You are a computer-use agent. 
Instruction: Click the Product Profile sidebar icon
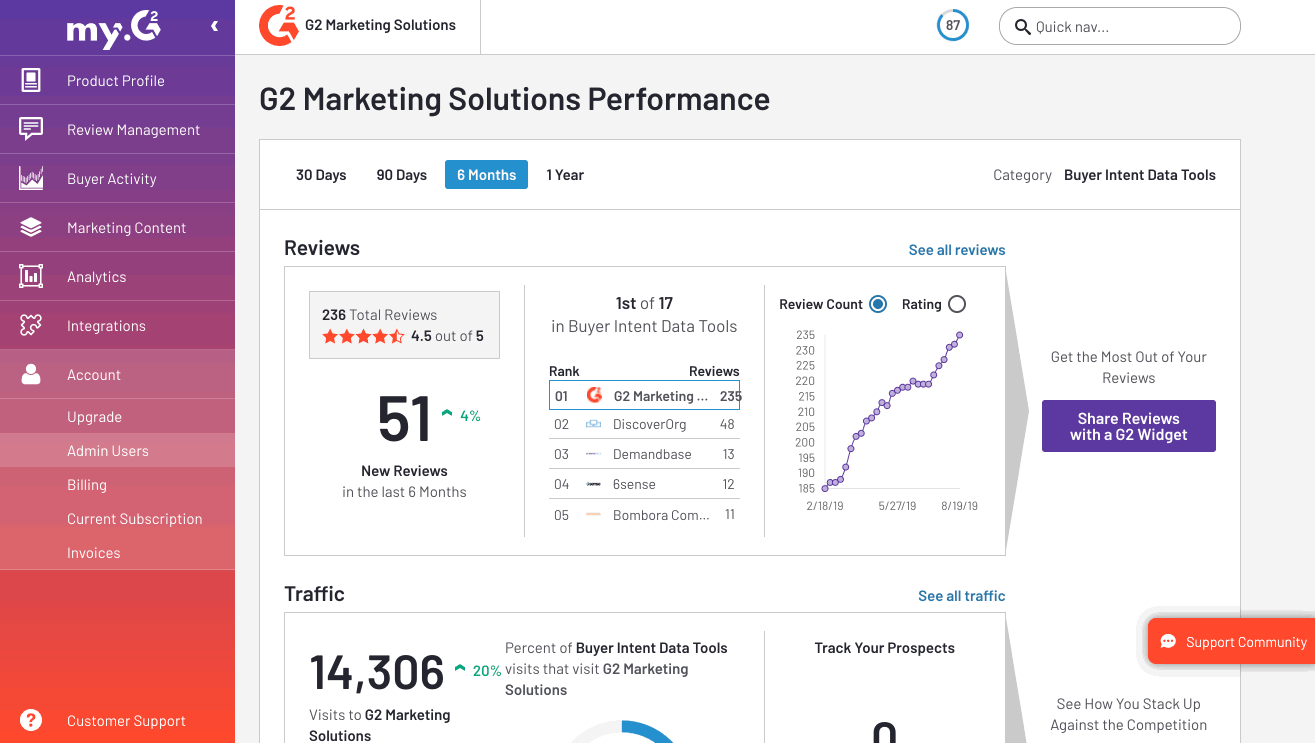coord(31,80)
